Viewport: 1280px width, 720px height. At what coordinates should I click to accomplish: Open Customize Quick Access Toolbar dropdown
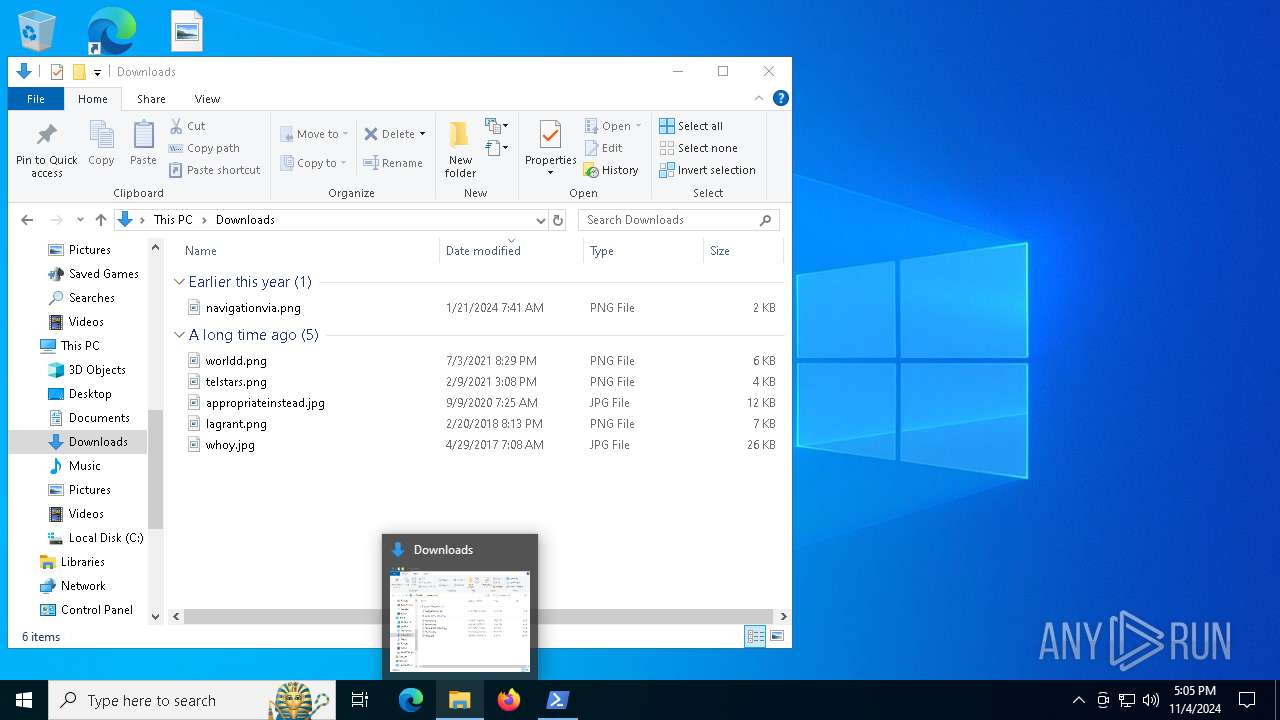(97, 72)
